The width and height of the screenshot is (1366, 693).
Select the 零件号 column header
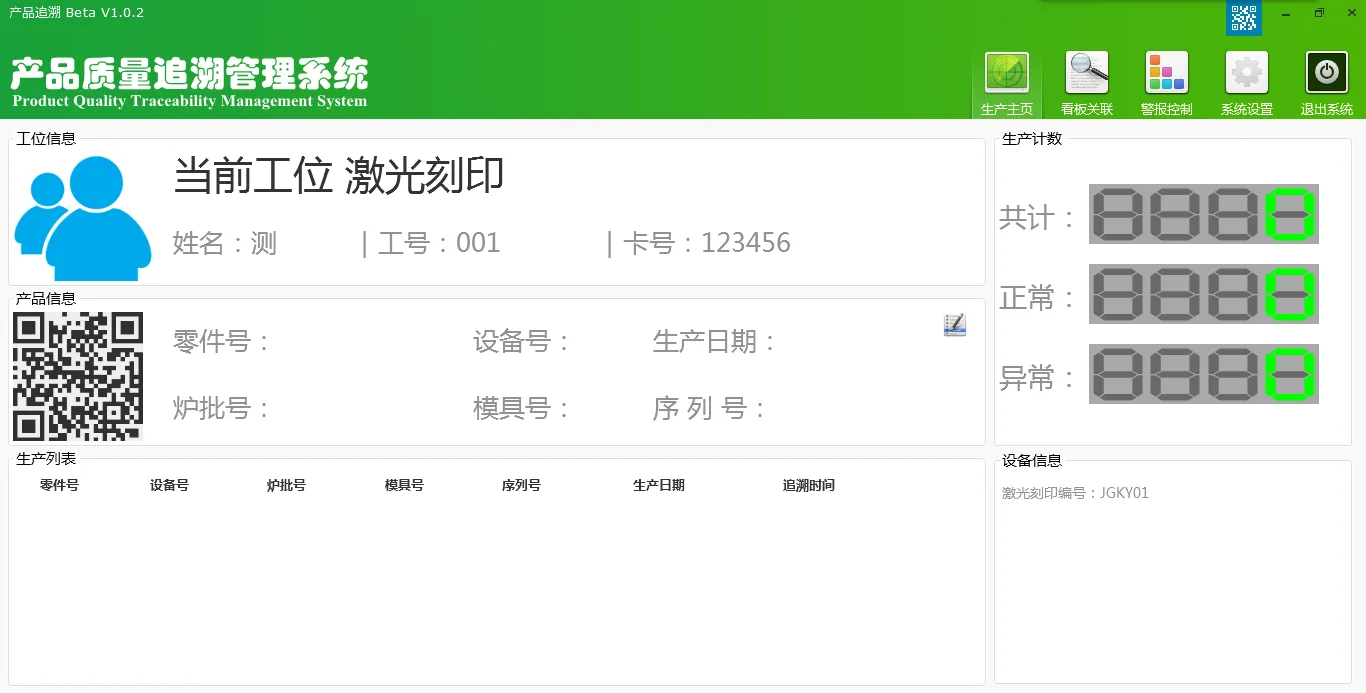point(59,485)
